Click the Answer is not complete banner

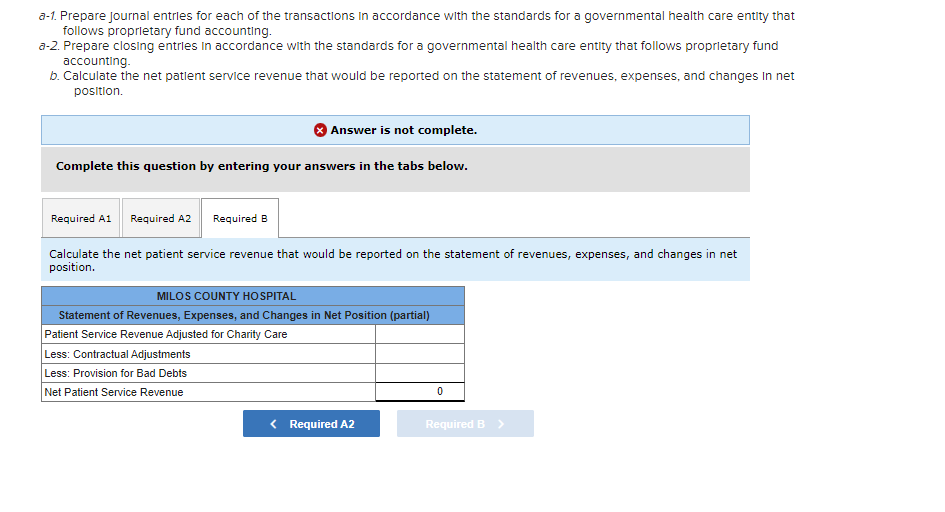(x=395, y=130)
